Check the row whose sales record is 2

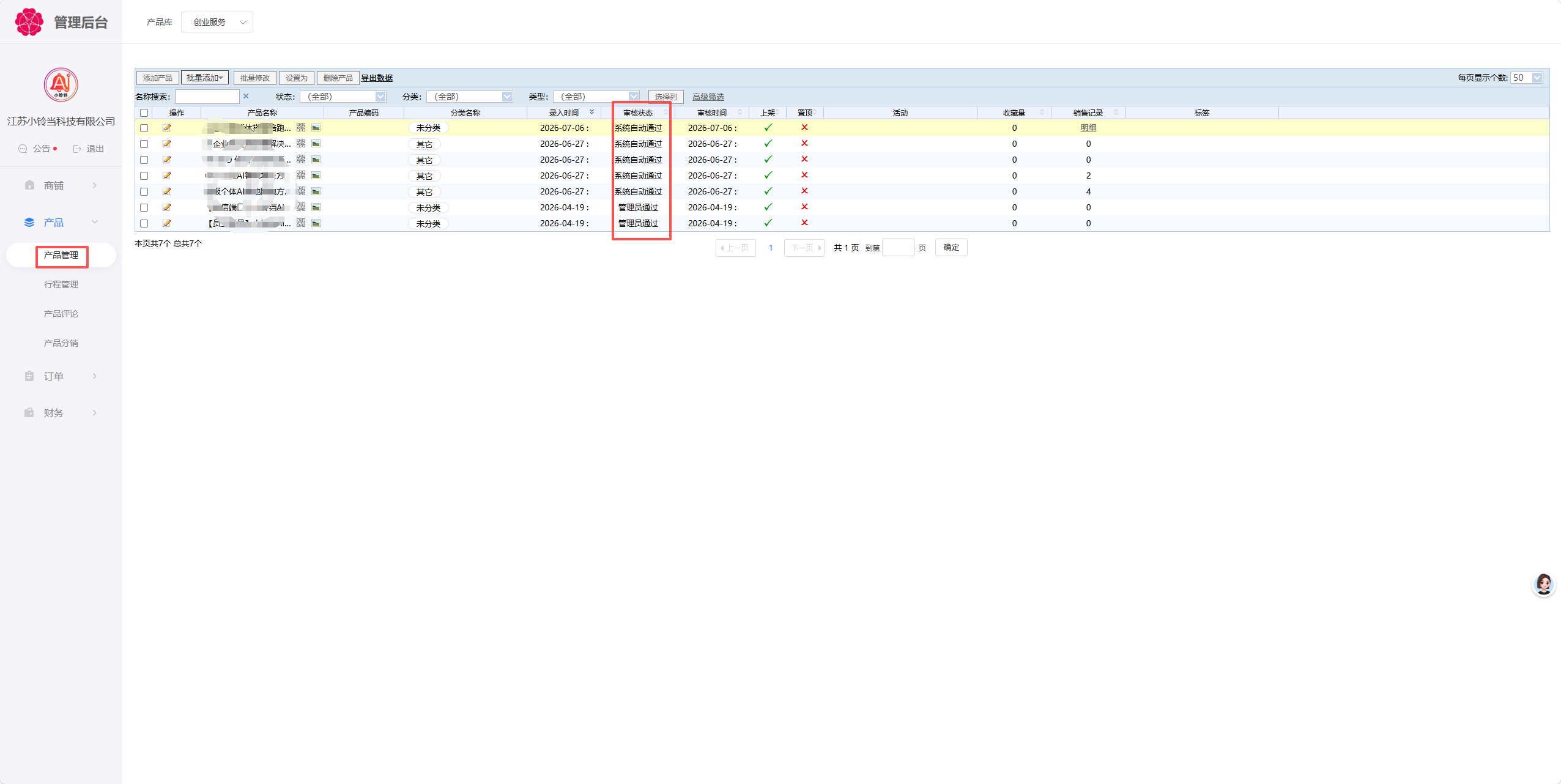click(x=144, y=176)
